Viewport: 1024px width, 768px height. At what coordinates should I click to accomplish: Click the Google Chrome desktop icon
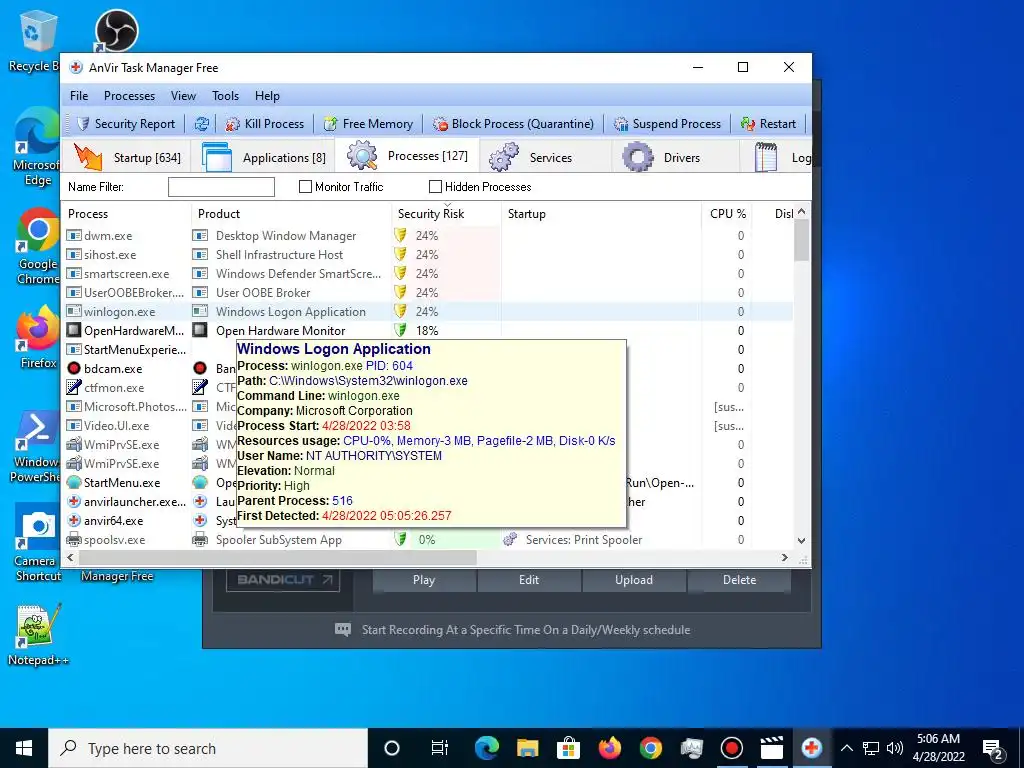(x=38, y=247)
